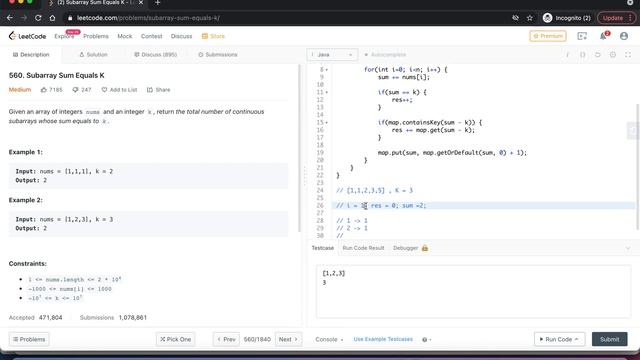Click Pick One random problem
Screen dimensions: 640x360
click(176, 340)
